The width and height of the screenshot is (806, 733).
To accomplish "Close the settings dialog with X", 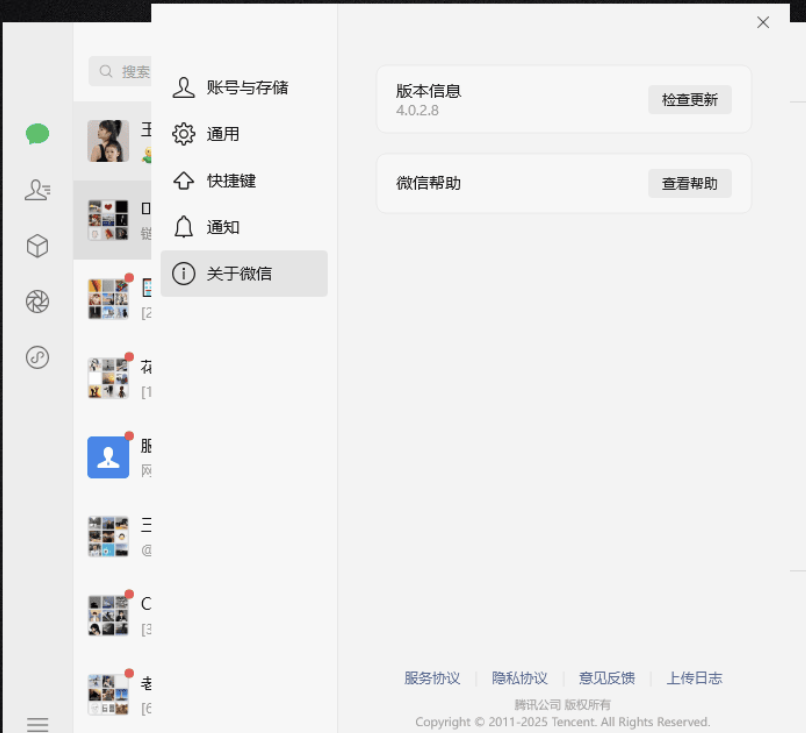I will [x=763, y=22].
